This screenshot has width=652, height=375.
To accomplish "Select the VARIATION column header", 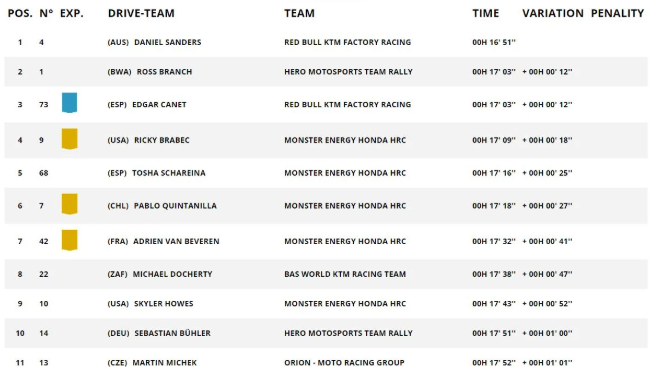I will click(553, 13).
